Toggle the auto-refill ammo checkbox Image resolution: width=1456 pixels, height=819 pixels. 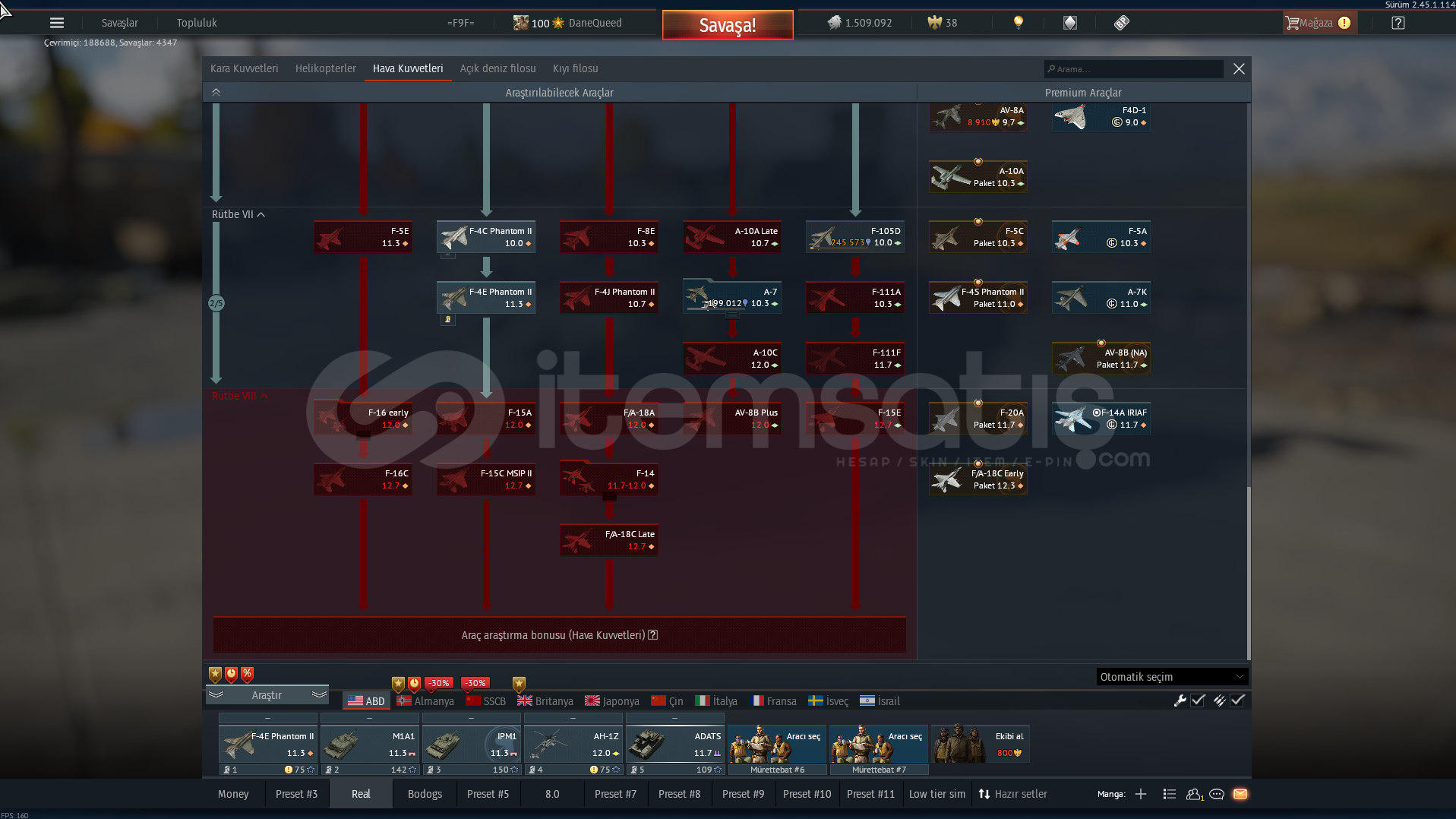point(1238,700)
